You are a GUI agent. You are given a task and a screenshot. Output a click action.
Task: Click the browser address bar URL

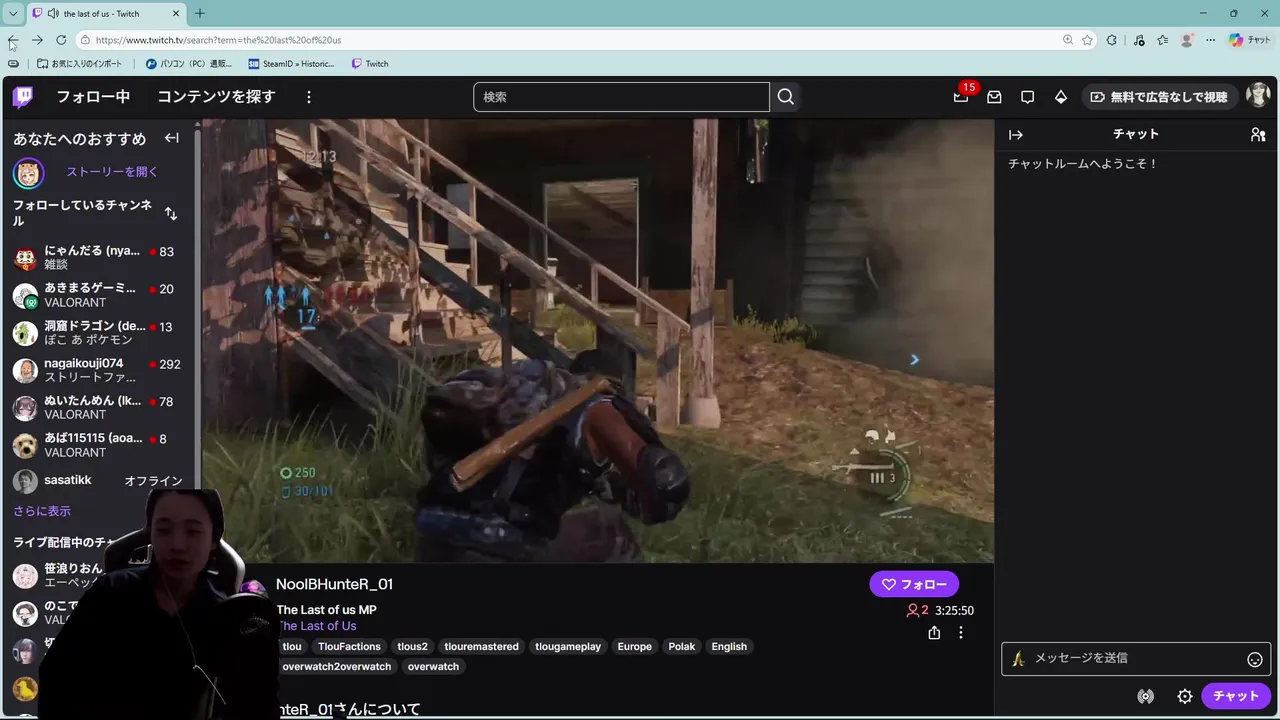point(218,40)
